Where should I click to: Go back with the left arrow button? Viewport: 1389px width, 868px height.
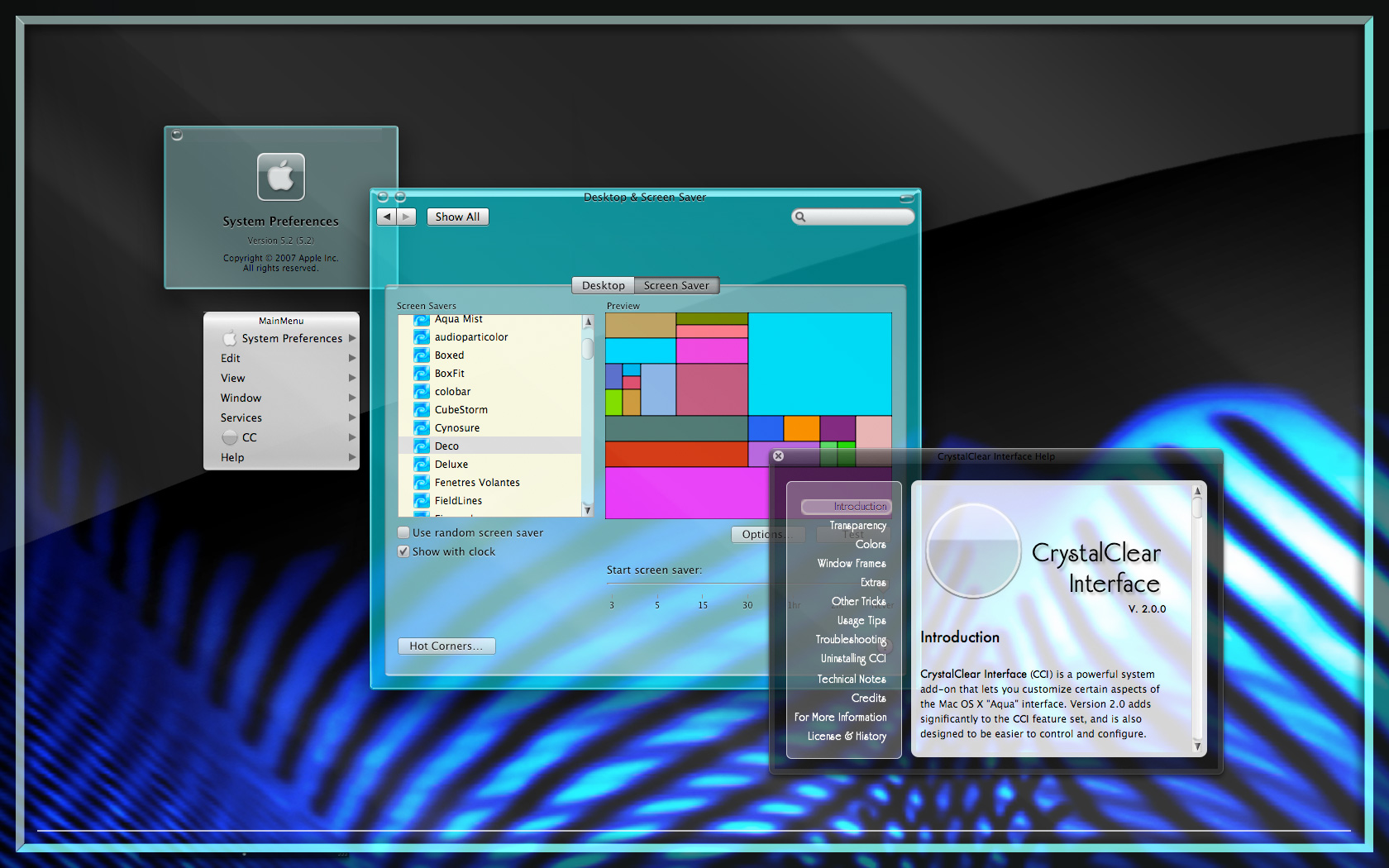pos(386,217)
